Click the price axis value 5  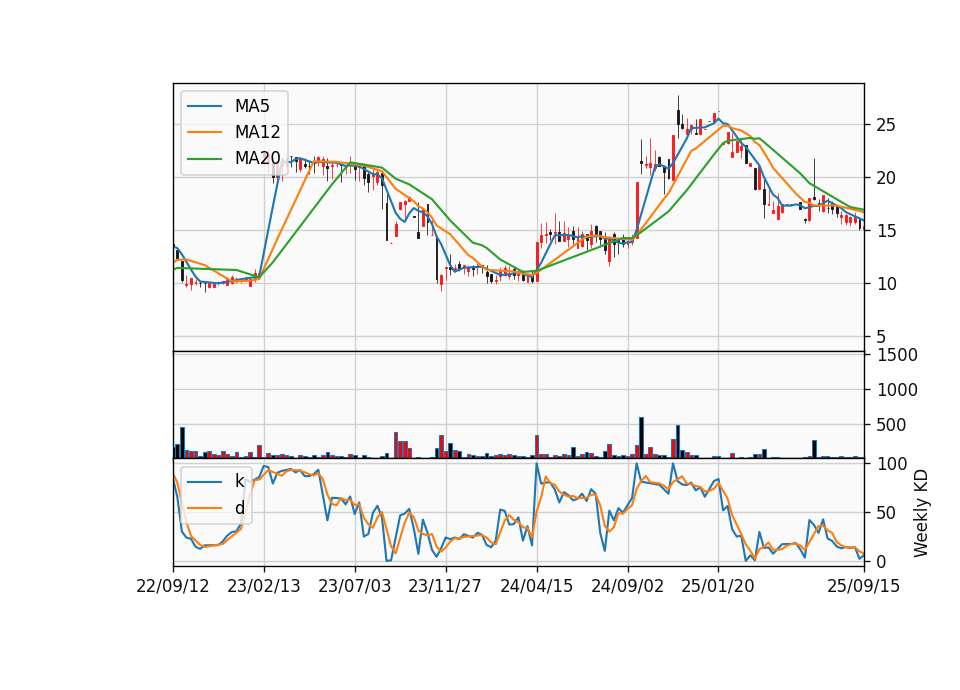pos(881,337)
